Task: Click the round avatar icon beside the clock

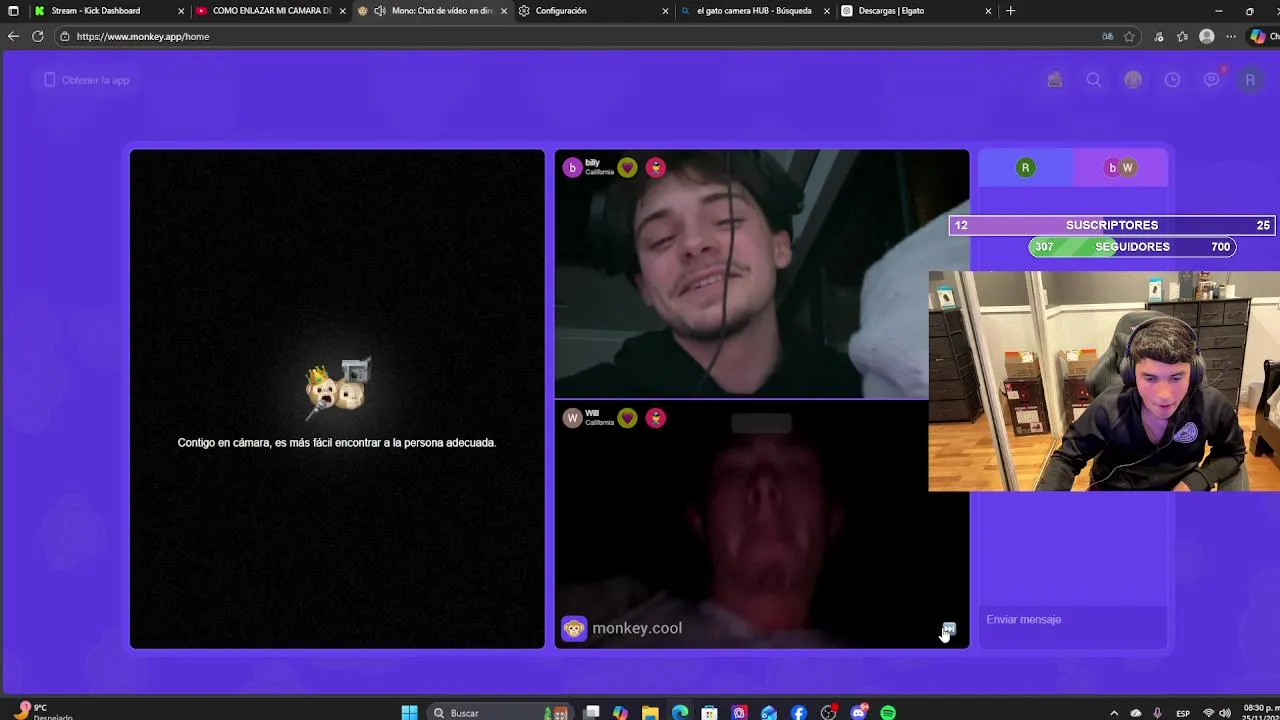Action: (x=1133, y=80)
